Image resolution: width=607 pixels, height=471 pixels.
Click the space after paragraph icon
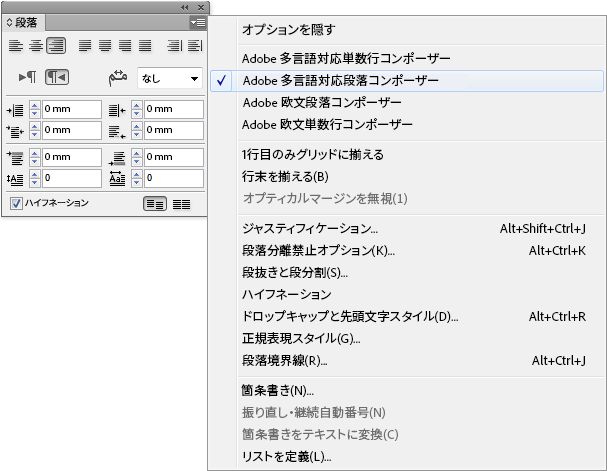pyautogui.click(x=117, y=158)
